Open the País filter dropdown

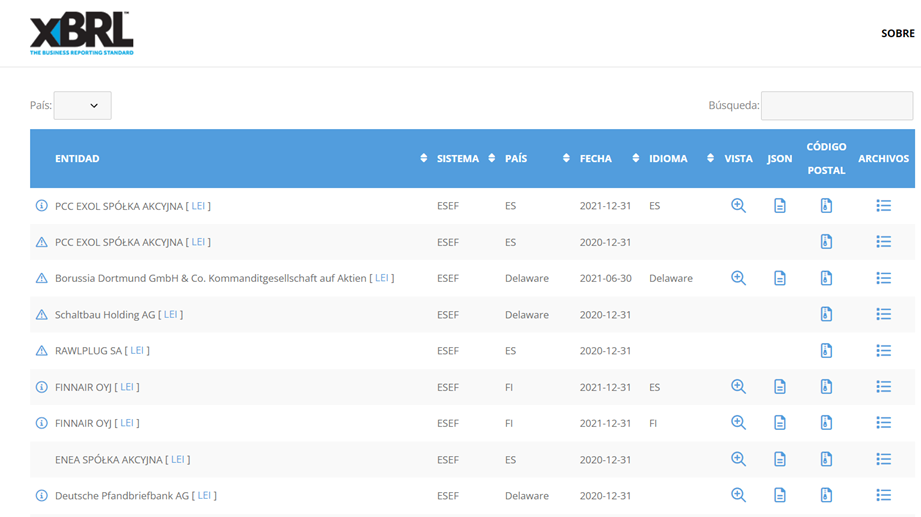point(82,105)
